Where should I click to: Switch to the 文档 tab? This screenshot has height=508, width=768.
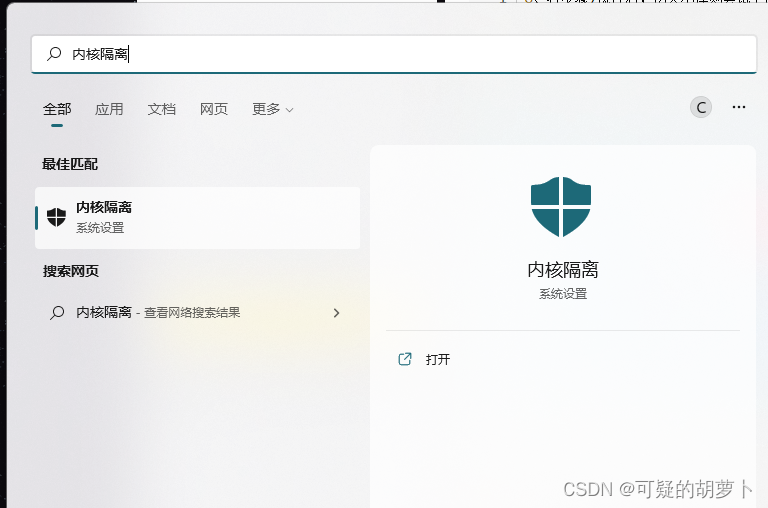[x=162, y=109]
